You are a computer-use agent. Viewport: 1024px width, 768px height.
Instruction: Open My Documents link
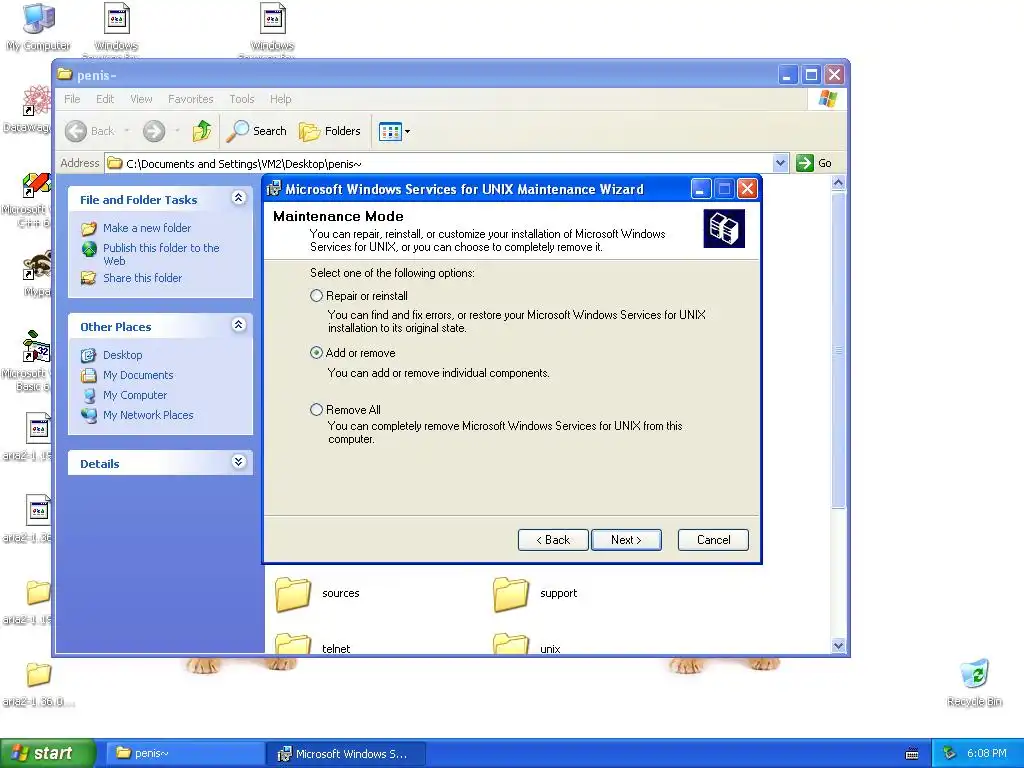(138, 376)
